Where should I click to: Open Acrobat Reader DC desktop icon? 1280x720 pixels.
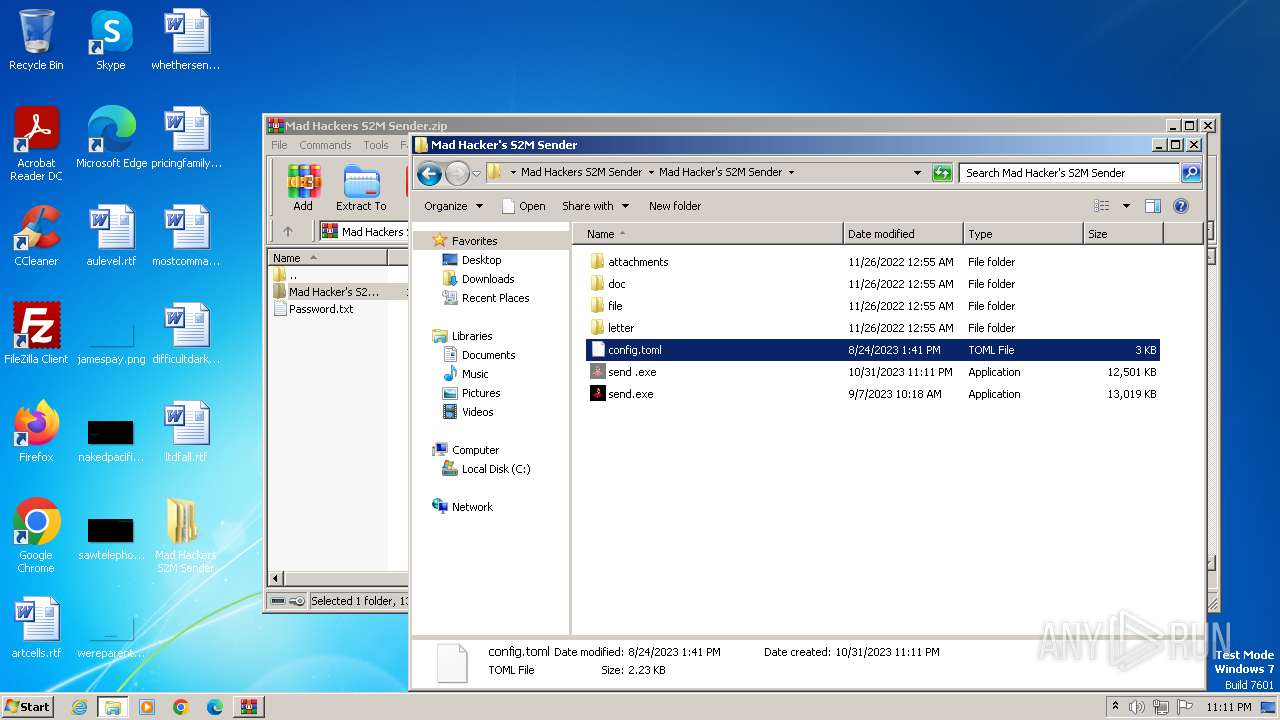(36, 143)
